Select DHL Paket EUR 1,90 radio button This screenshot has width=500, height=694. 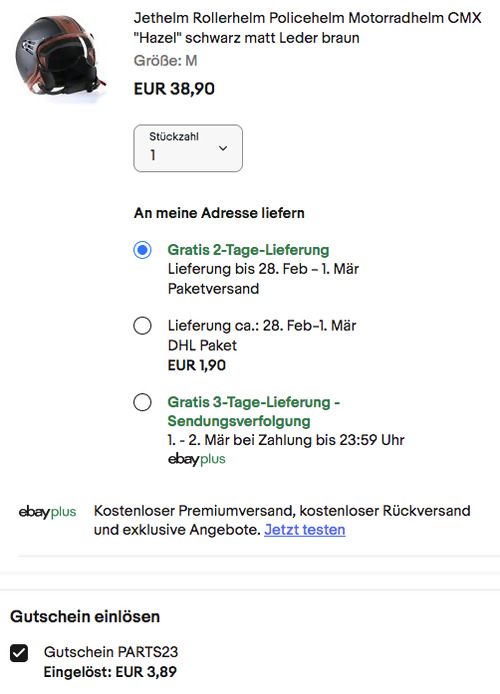tap(142, 326)
